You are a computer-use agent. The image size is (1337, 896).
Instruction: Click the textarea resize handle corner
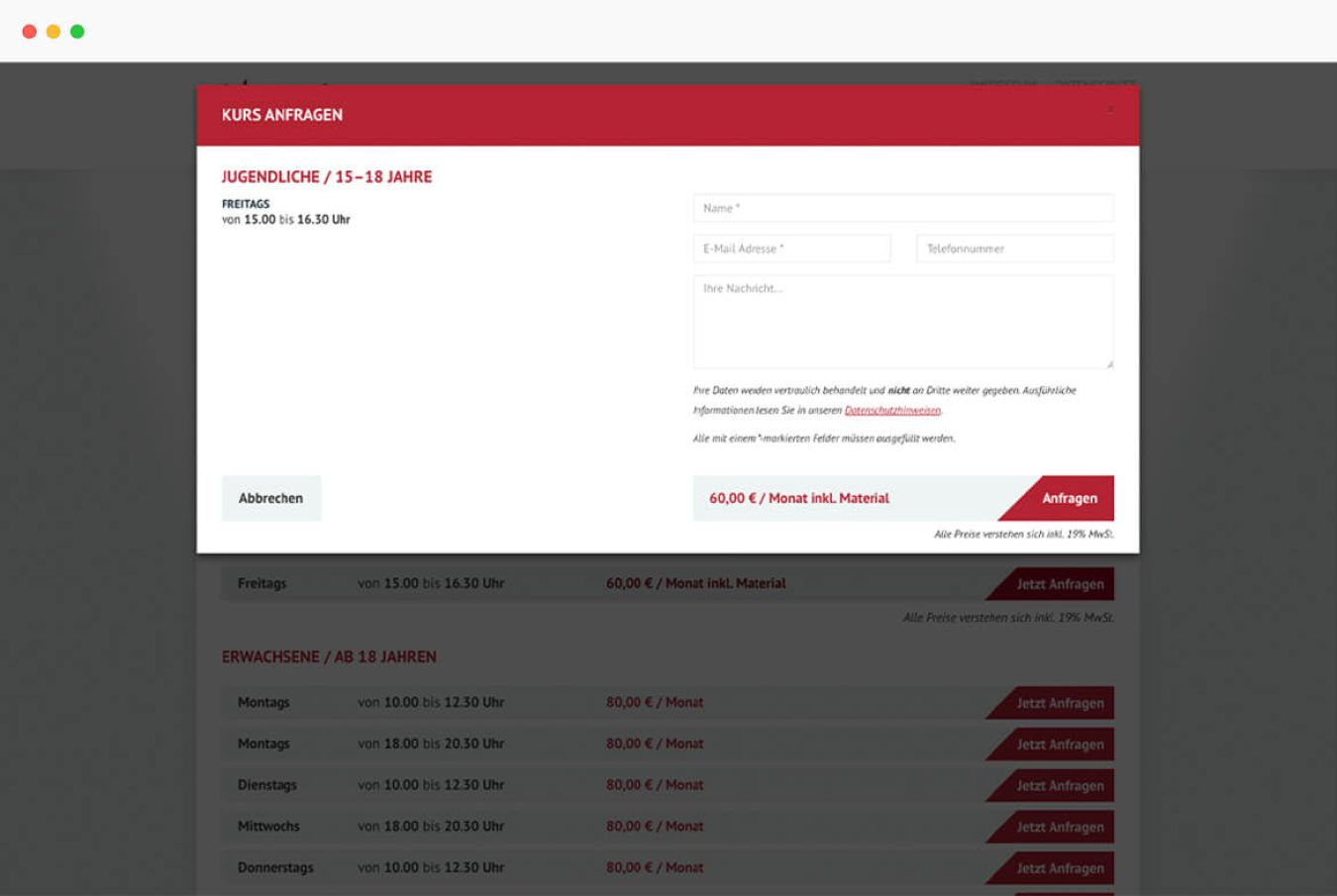tap(1109, 364)
